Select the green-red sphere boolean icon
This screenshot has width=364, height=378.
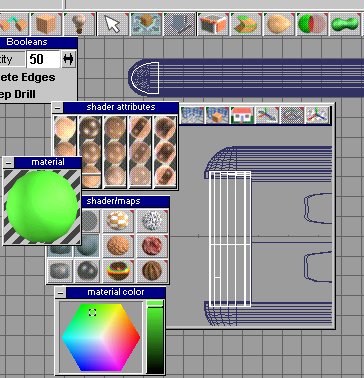click(312, 24)
